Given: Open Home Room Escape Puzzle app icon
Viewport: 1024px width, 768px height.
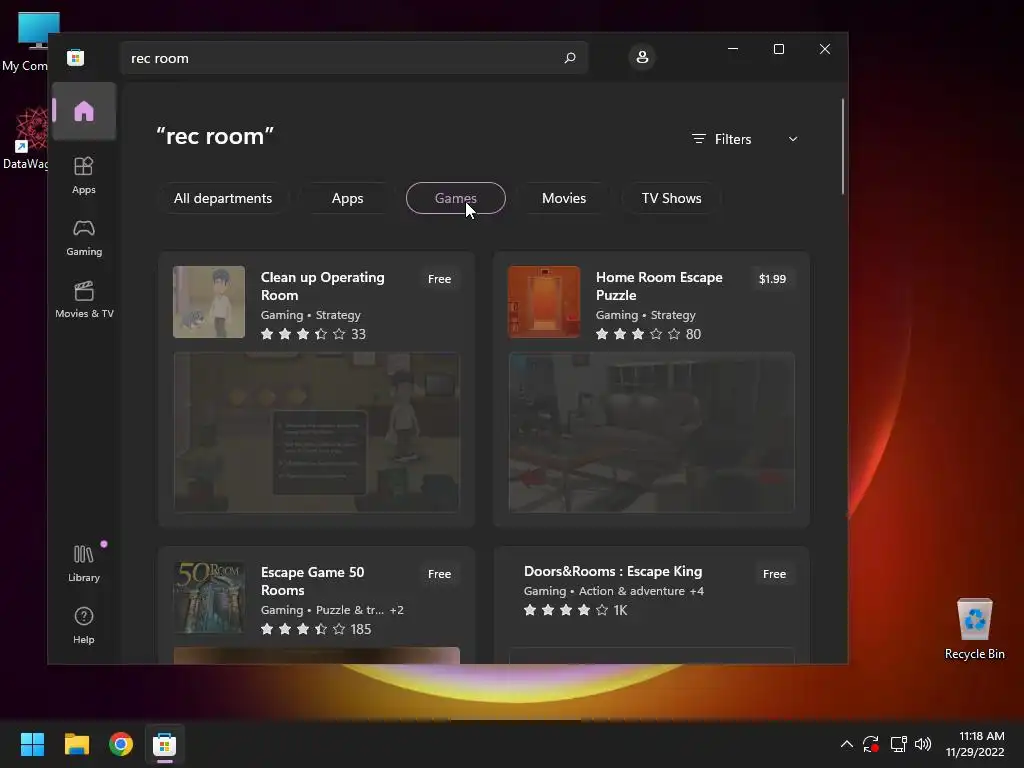Looking at the screenshot, I should [x=544, y=302].
